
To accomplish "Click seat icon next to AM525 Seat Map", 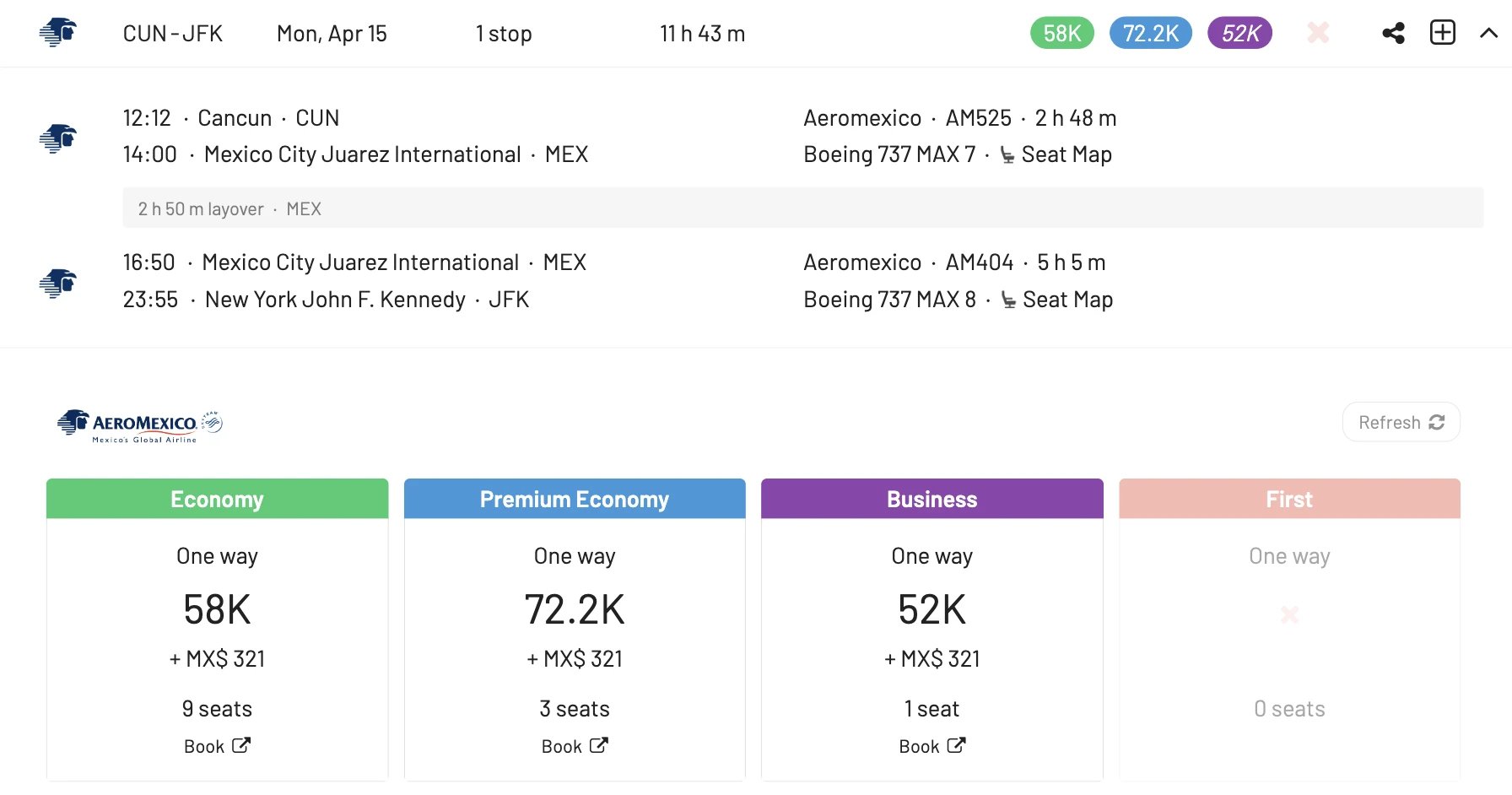I will tap(1007, 155).
